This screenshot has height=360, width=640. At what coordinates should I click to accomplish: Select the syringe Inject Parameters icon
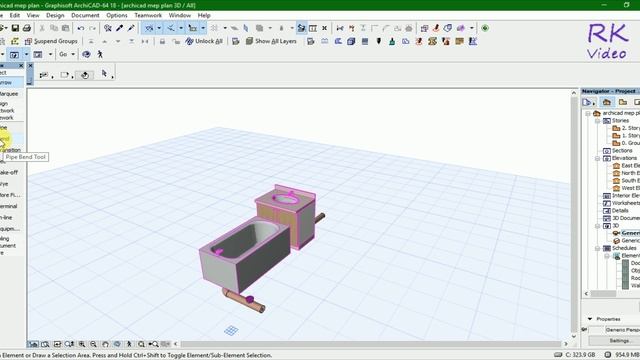(x=131, y=28)
